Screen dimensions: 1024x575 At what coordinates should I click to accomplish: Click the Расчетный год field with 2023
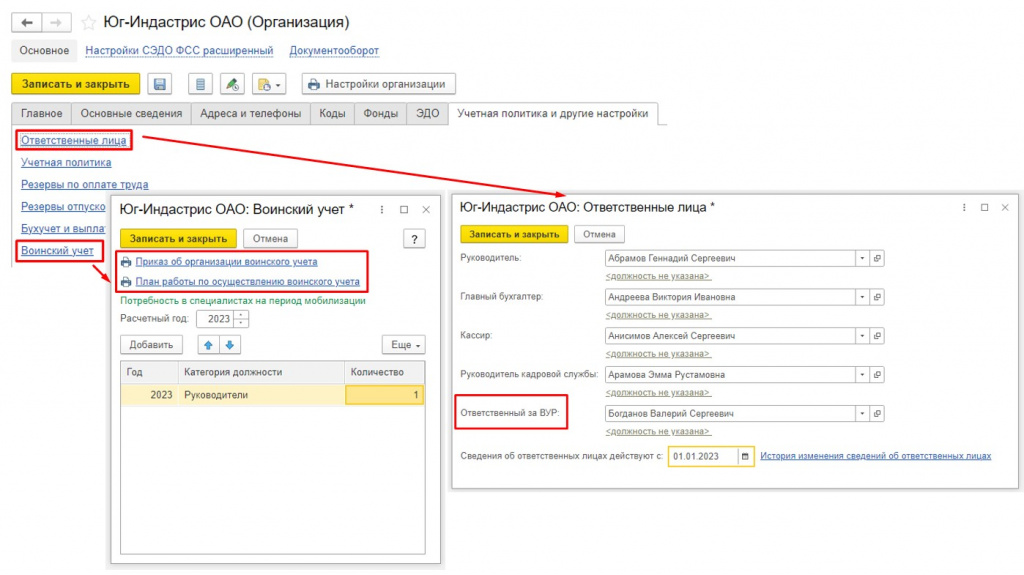215,319
